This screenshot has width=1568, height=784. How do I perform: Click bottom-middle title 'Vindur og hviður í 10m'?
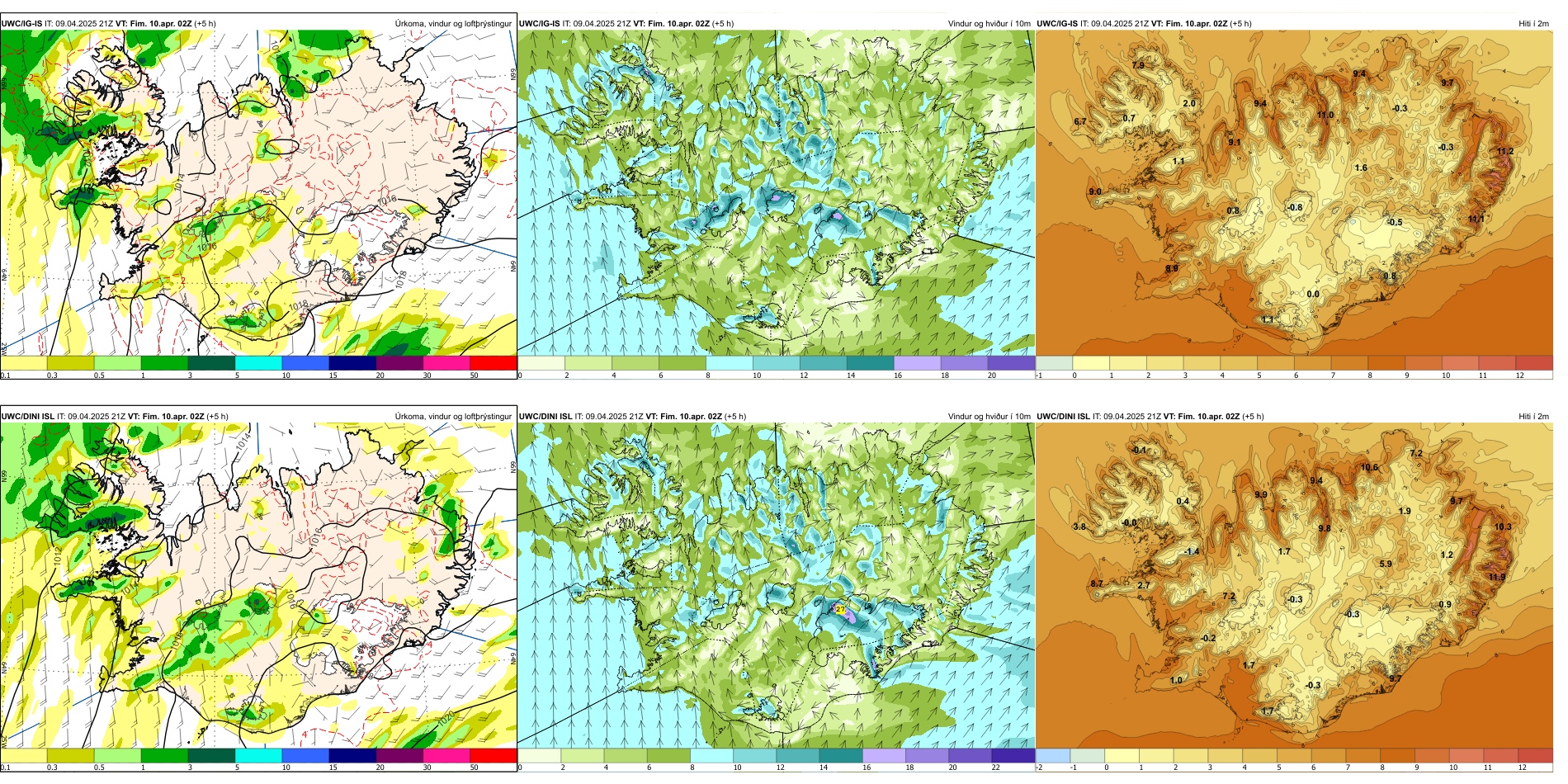989,417
